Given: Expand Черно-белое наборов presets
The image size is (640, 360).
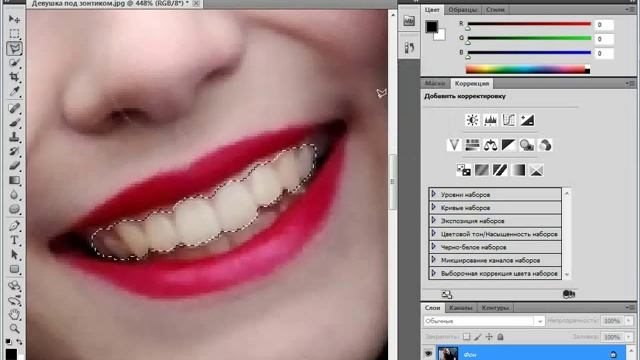Looking at the screenshot, I should click(433, 247).
